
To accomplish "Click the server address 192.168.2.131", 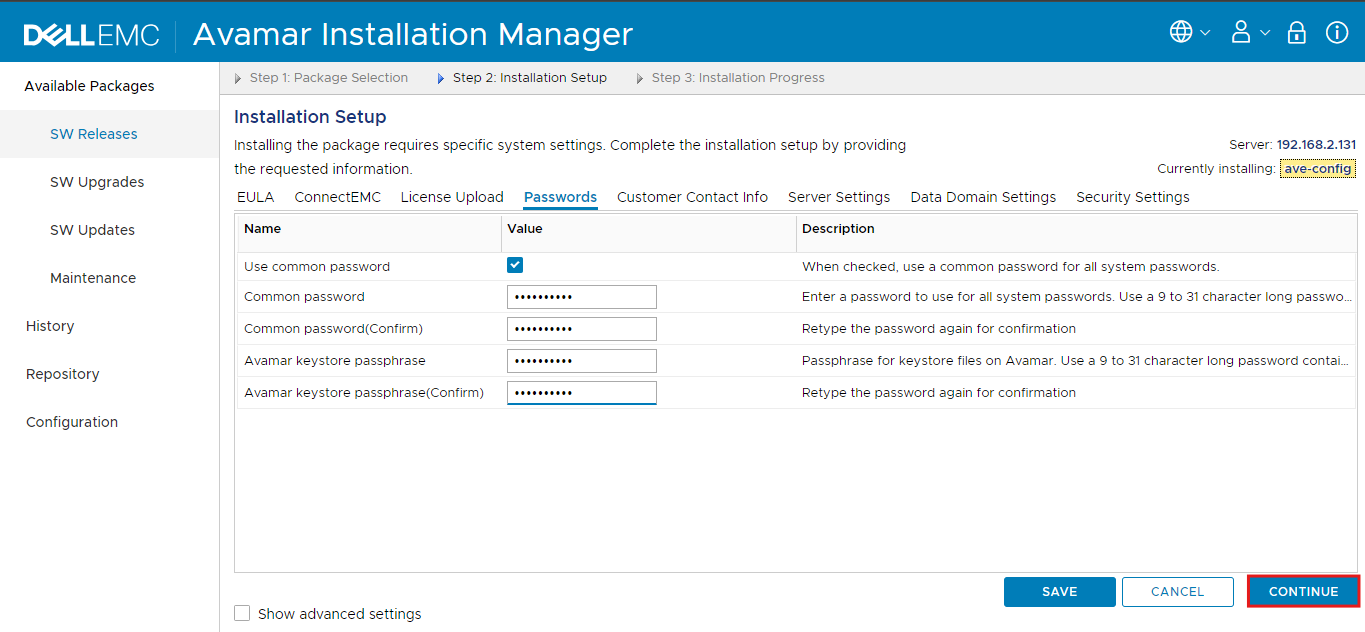I will click(x=1316, y=145).
